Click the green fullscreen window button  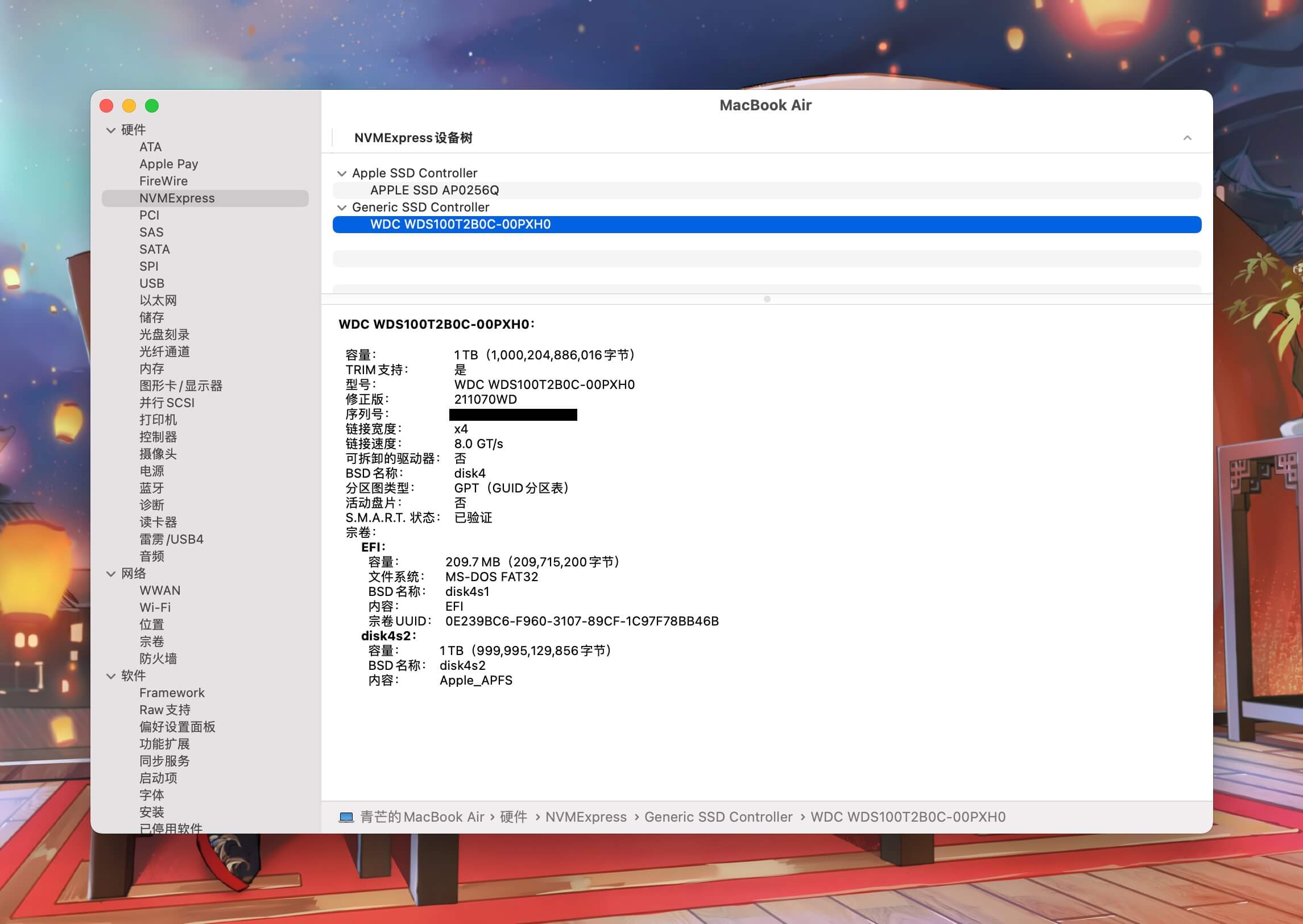pyautogui.click(x=152, y=106)
